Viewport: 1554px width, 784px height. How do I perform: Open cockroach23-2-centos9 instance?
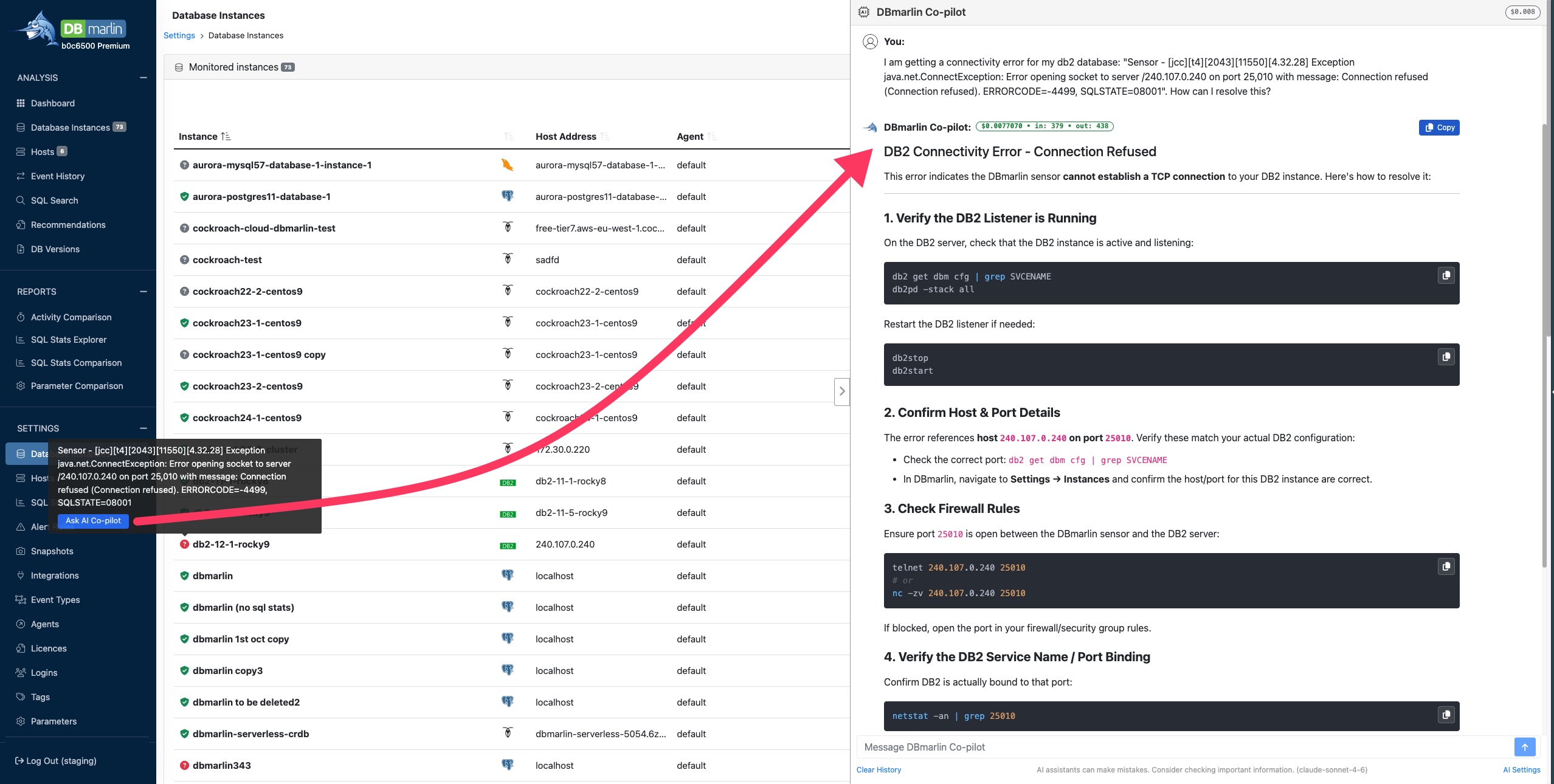pyautogui.click(x=247, y=386)
